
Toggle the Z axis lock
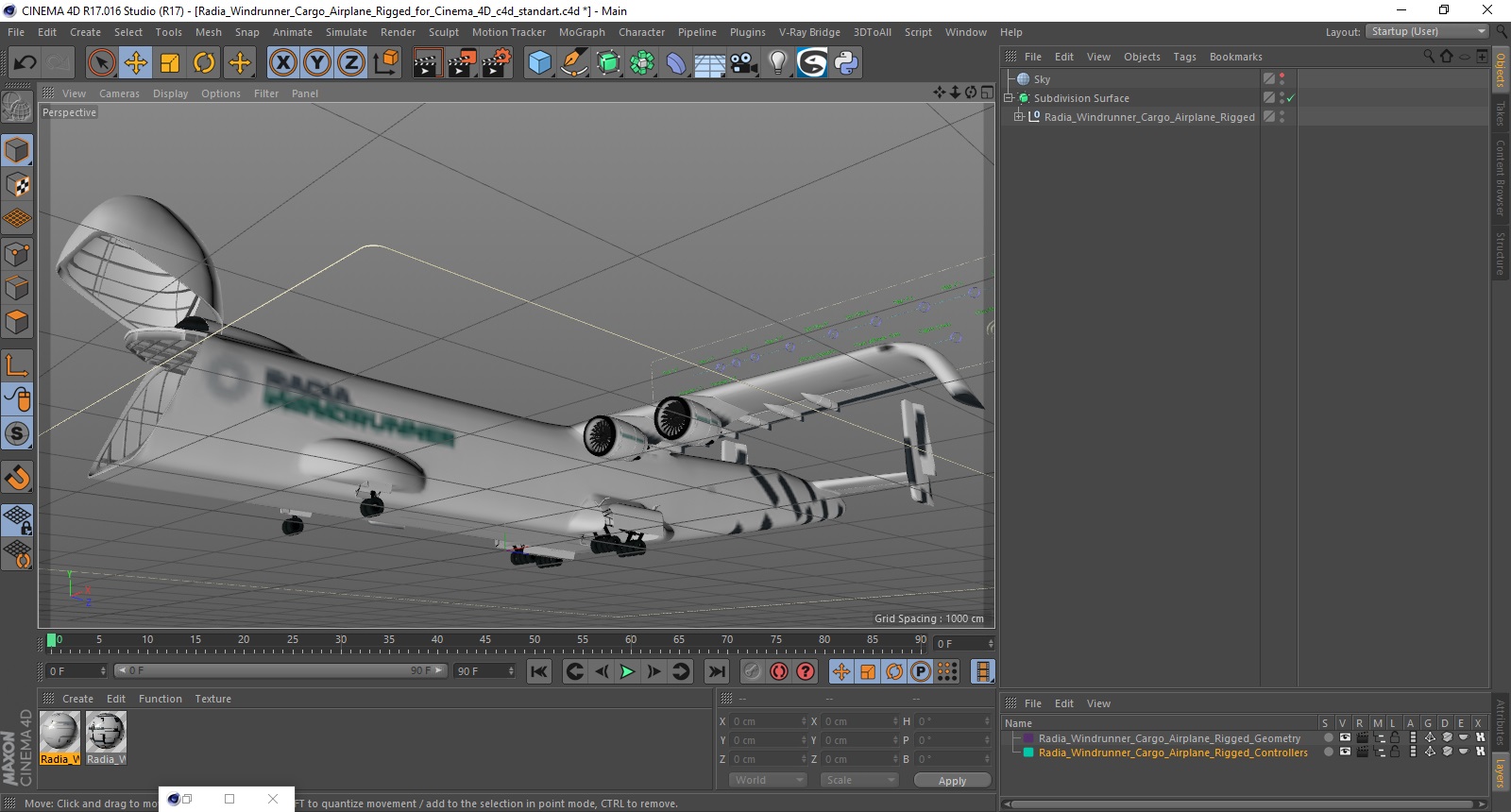[x=351, y=63]
